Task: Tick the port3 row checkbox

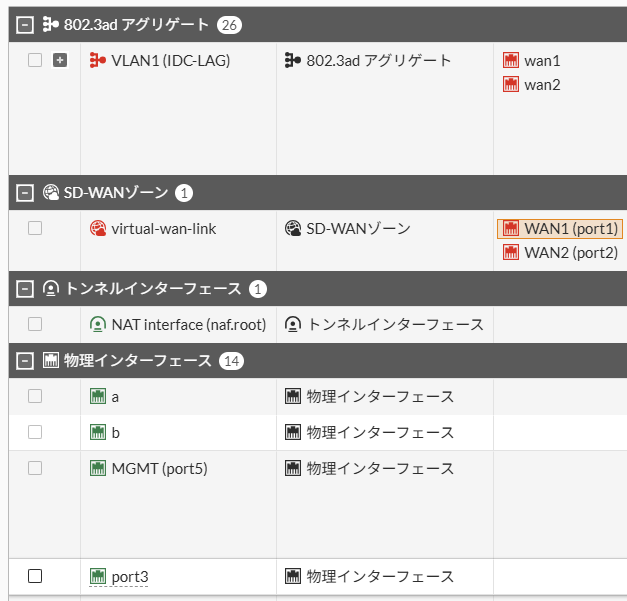Action: pos(35,576)
